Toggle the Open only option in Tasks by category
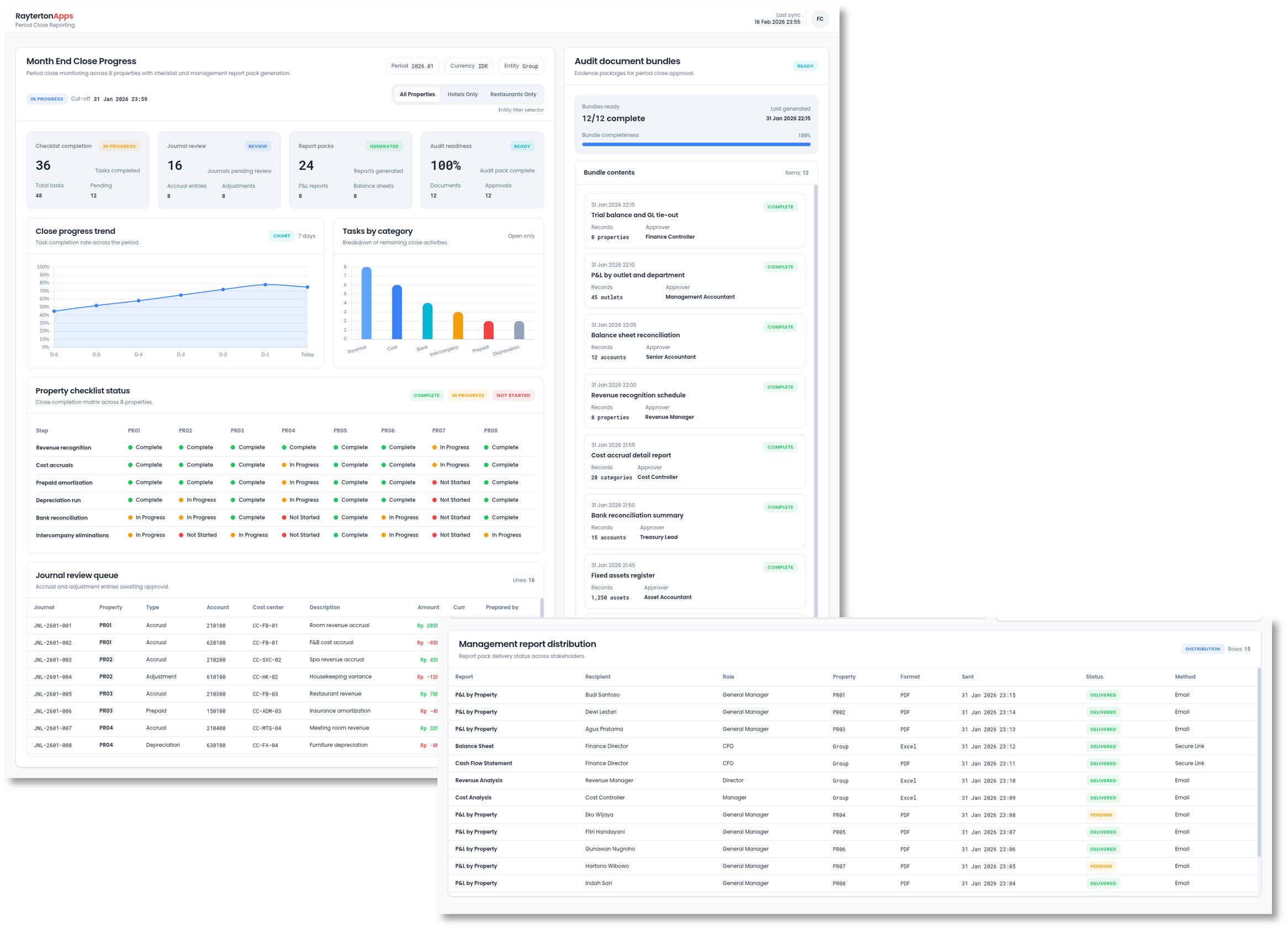The image size is (1288, 930). pyautogui.click(x=521, y=236)
